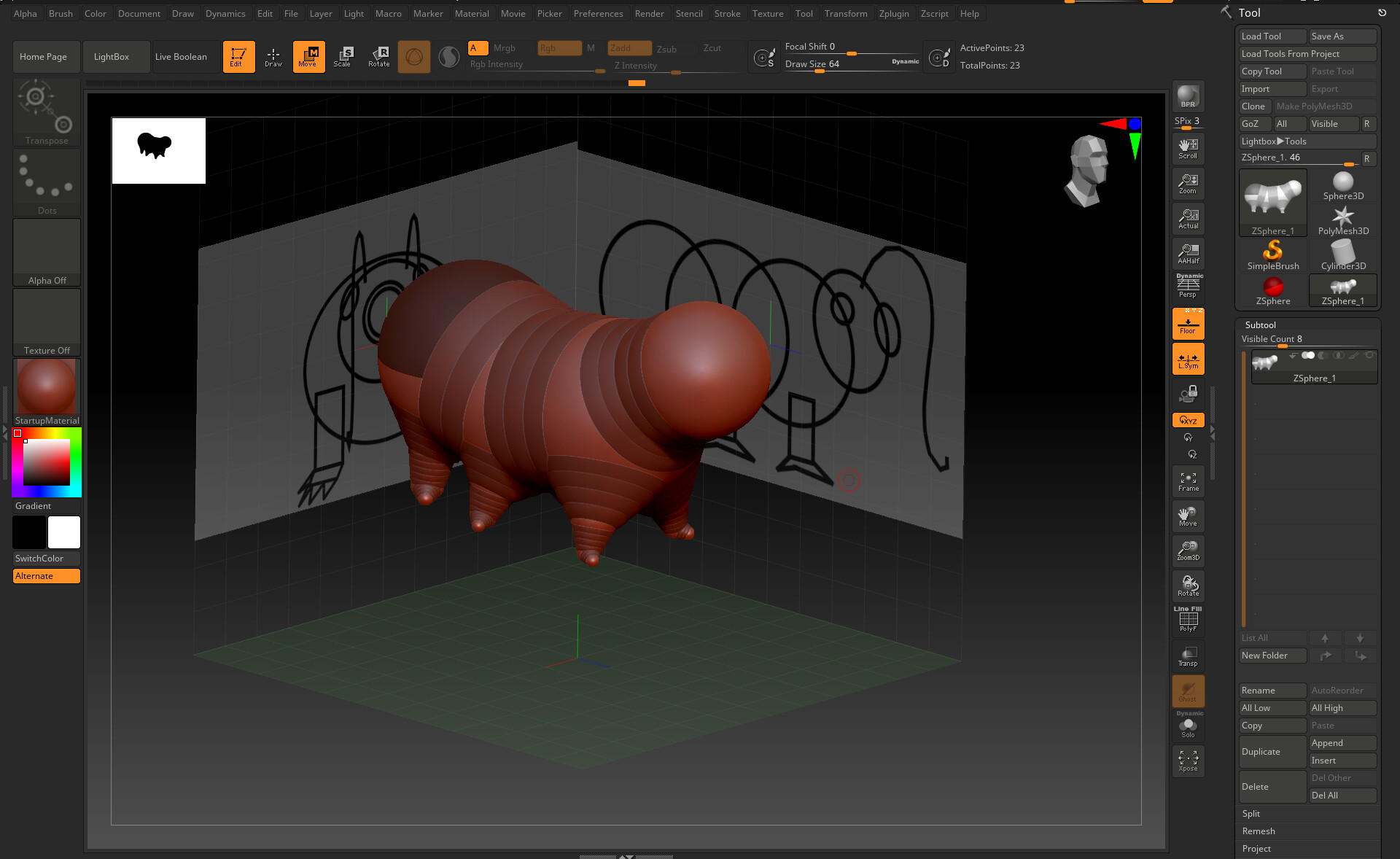This screenshot has height=859, width=1400.
Task: Expand the Remesh subtool section
Action: click(1259, 831)
